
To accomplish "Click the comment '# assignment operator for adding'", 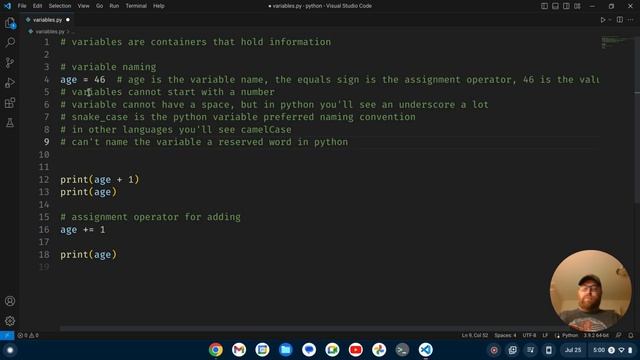I will 150,217.
